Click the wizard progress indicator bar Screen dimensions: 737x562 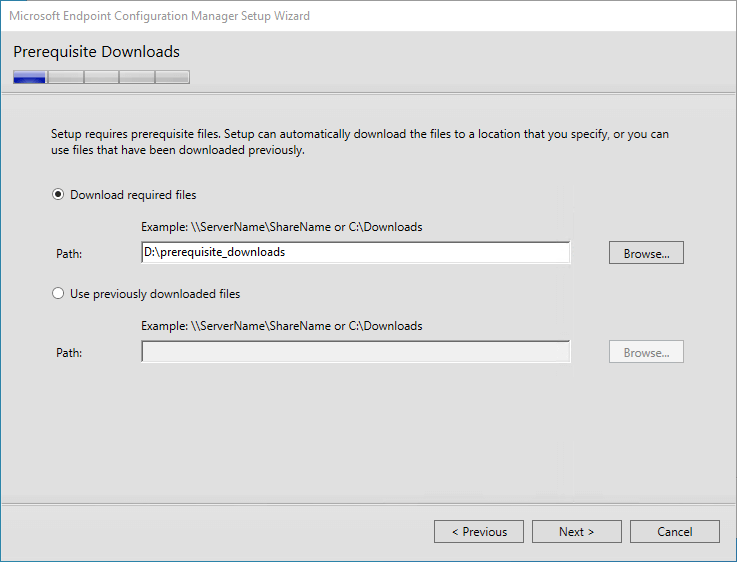click(x=102, y=77)
